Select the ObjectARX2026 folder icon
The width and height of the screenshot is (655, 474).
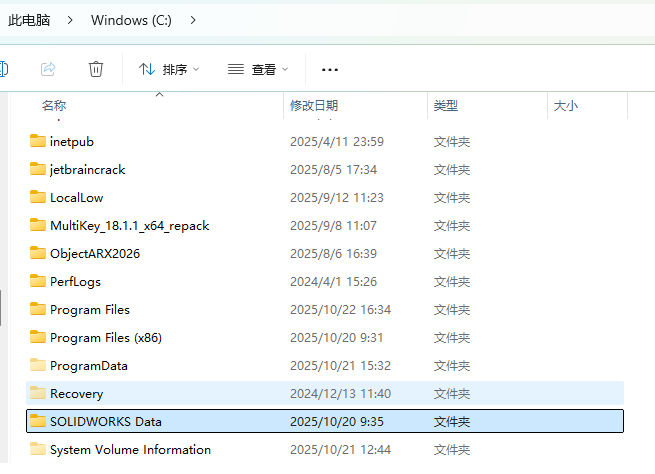(38, 253)
